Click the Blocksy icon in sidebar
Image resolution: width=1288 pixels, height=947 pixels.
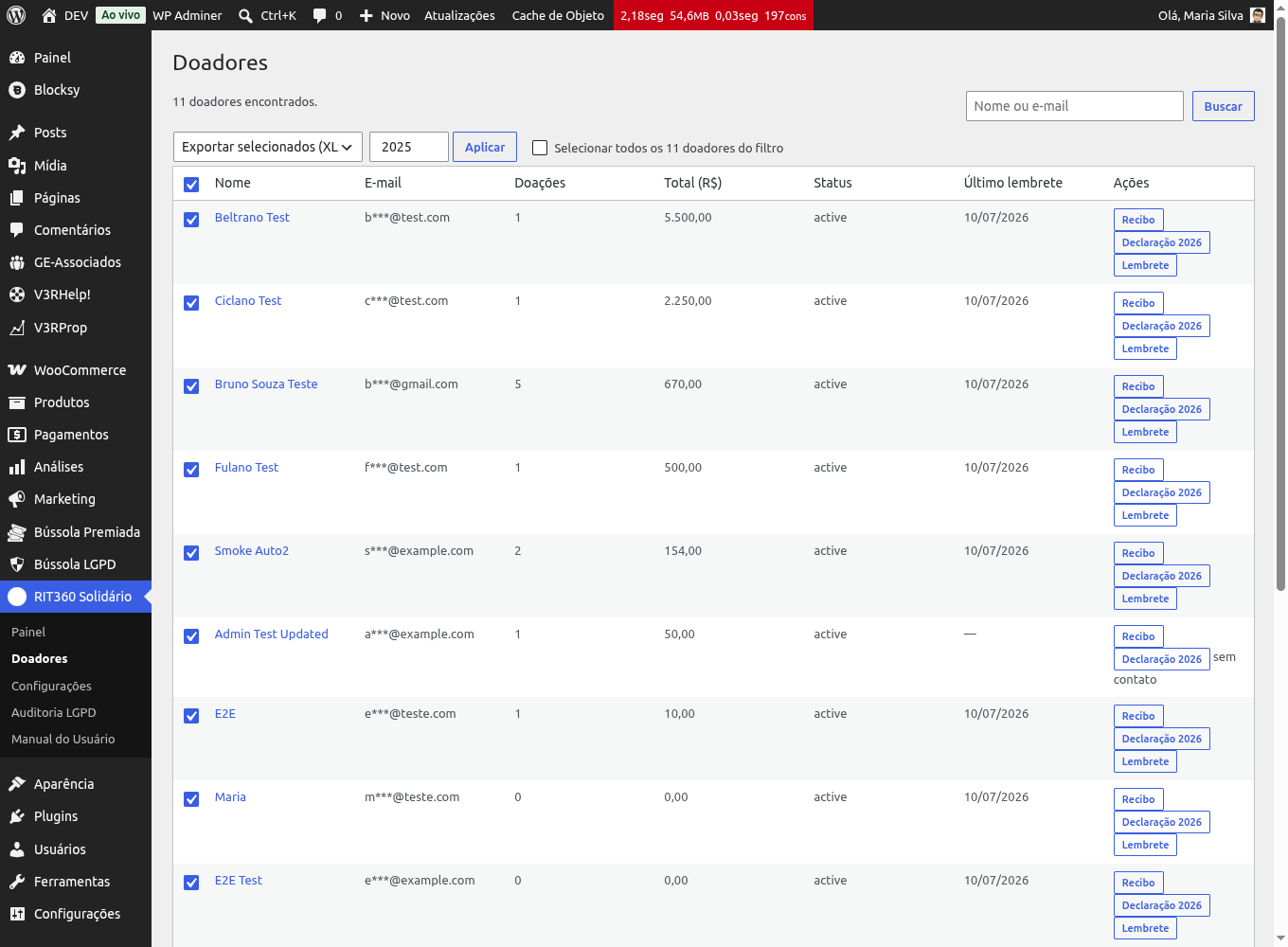click(17, 90)
